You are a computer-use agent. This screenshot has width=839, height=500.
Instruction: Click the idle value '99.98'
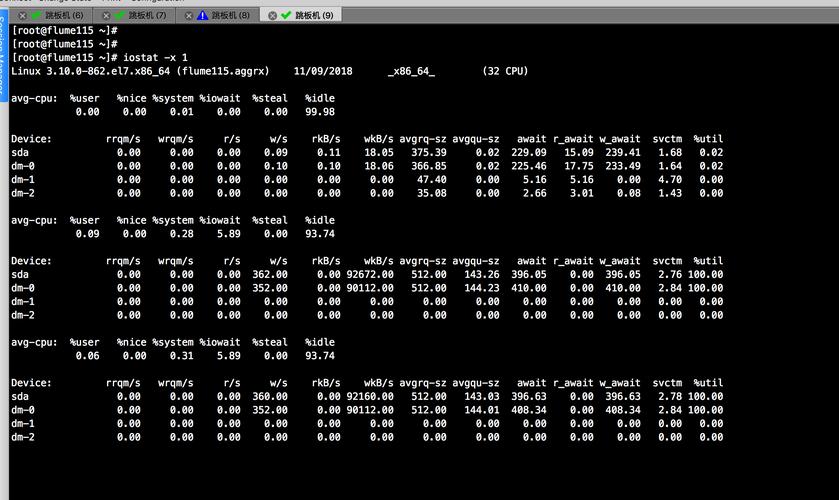pos(320,111)
